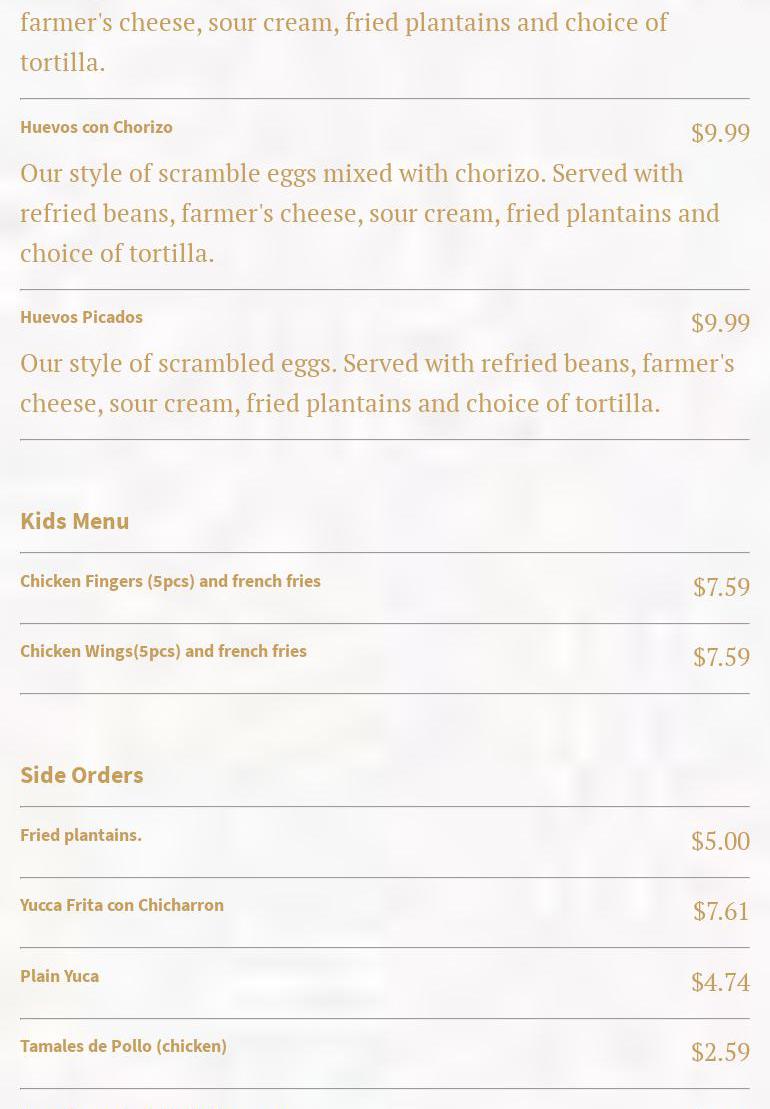Click the Kids Menu section heading
The height and width of the screenshot is (1109, 770).
click(x=74, y=521)
